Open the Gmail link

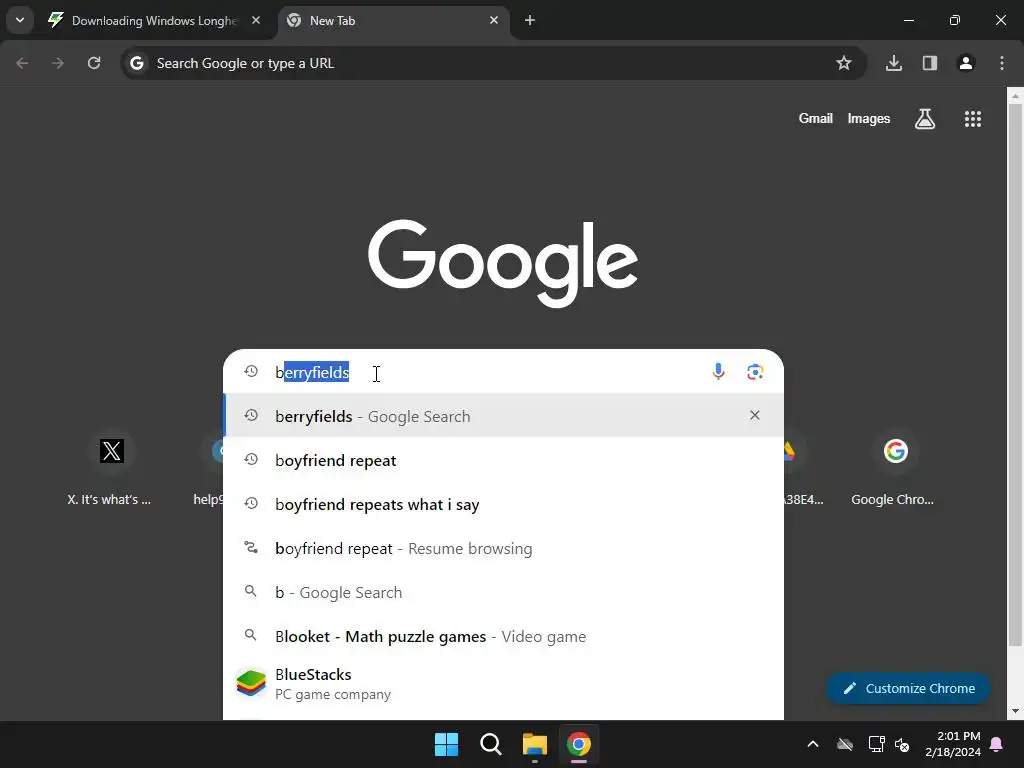pyautogui.click(x=816, y=118)
